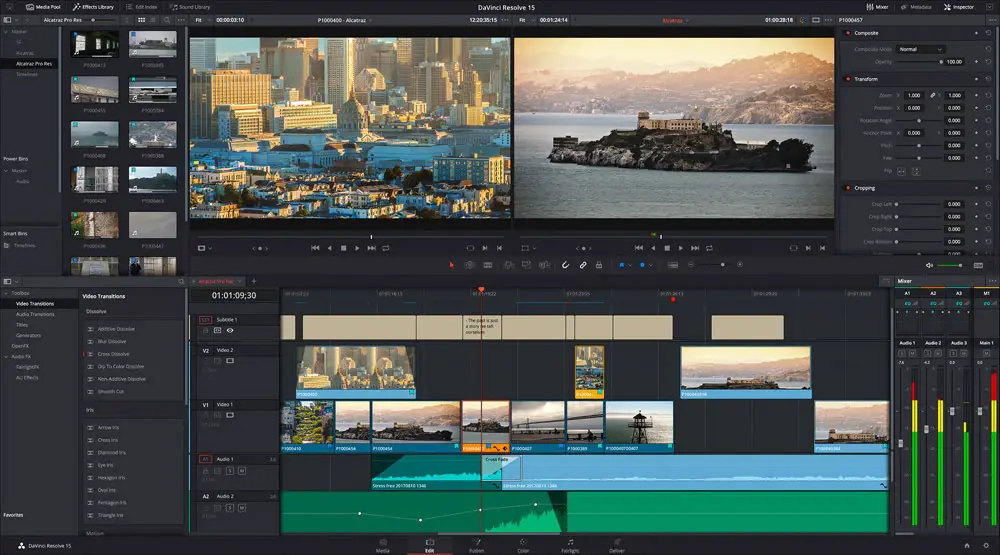Select the red arrow Selection Mode tool
This screenshot has width=1000, height=555.
452,265
